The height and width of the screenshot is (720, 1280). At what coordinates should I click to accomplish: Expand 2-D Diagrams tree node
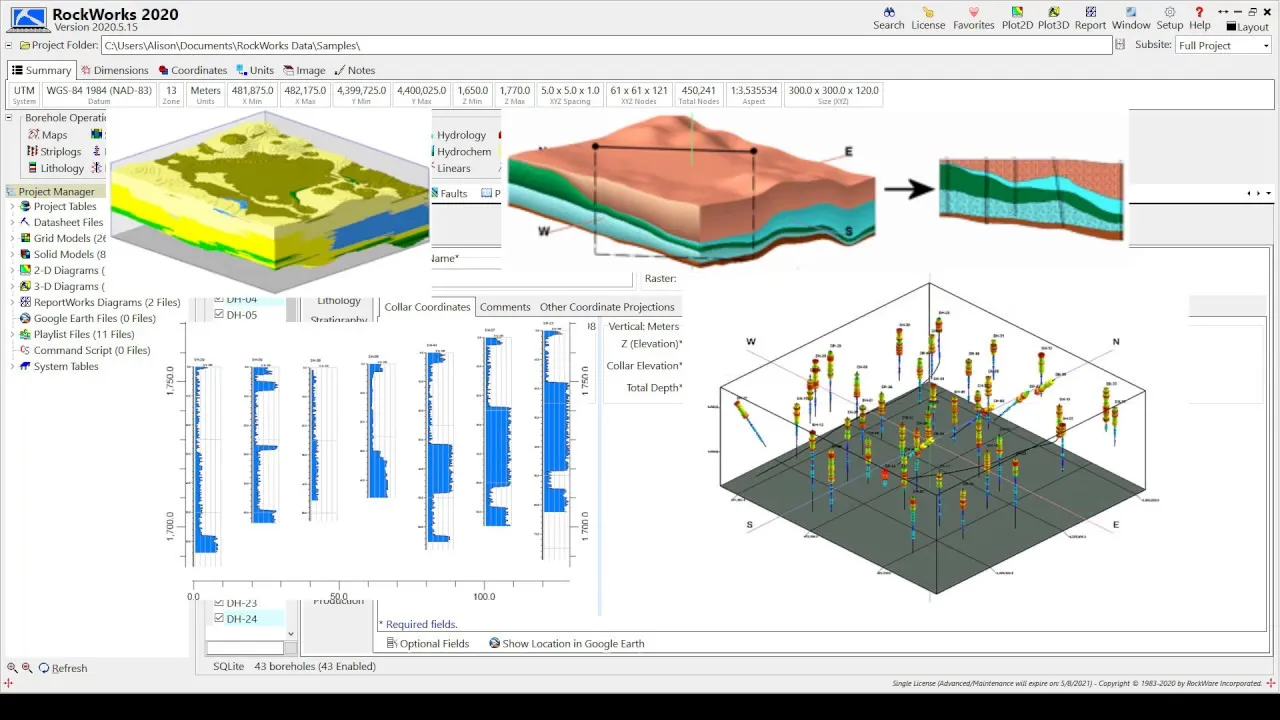coord(12,271)
